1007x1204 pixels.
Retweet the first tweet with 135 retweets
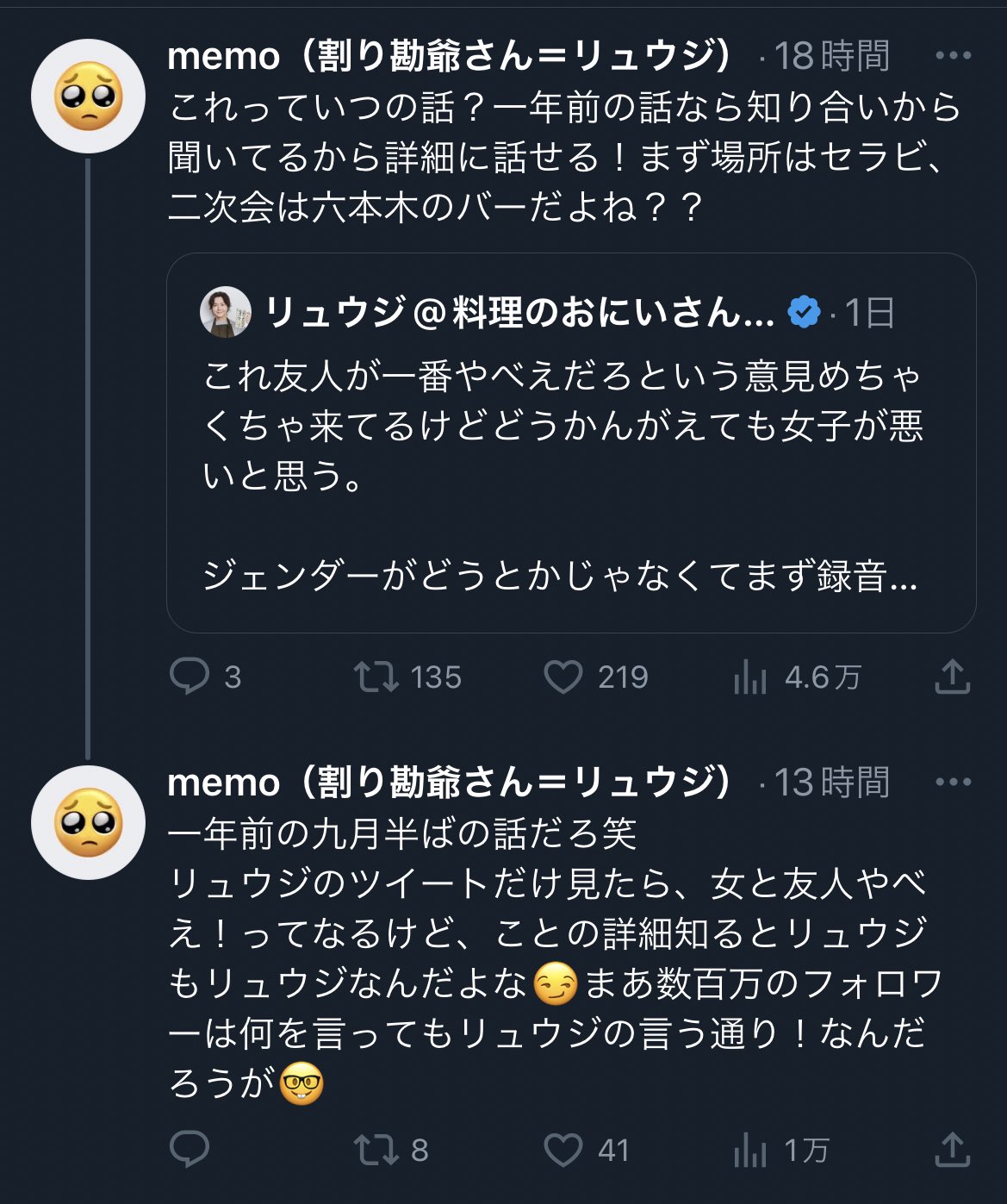tap(376, 677)
